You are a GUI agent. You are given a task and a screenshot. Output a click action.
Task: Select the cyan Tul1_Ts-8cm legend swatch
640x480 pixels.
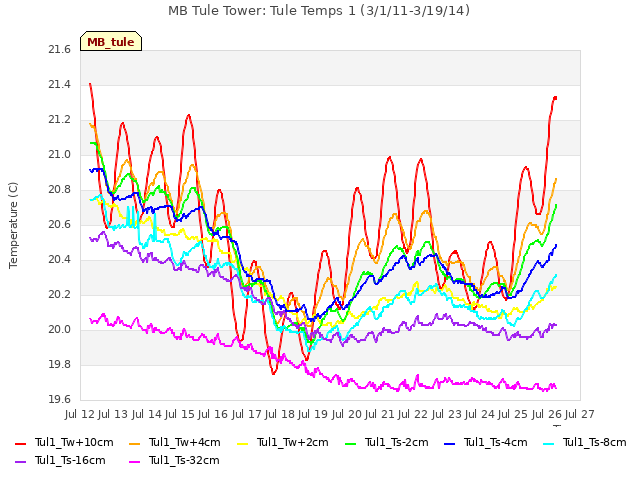point(549,443)
